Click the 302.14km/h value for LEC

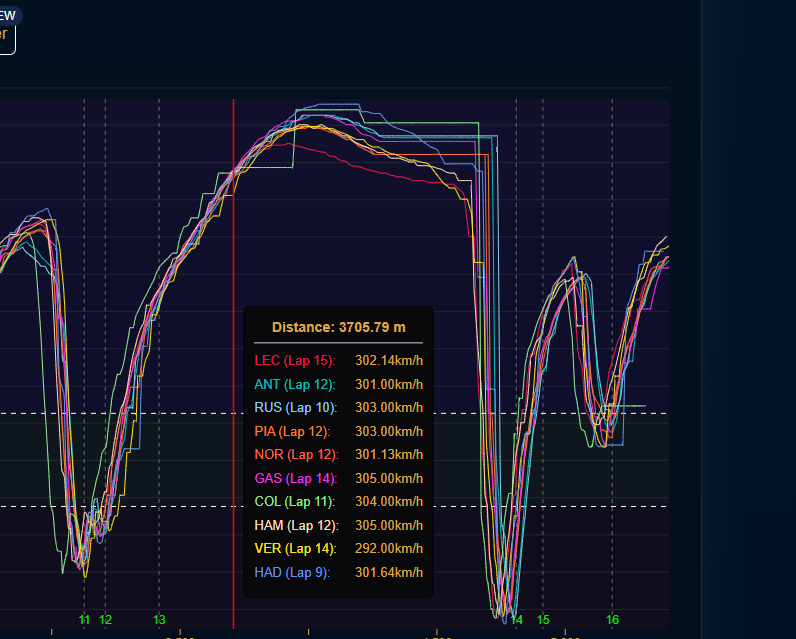tap(389, 360)
